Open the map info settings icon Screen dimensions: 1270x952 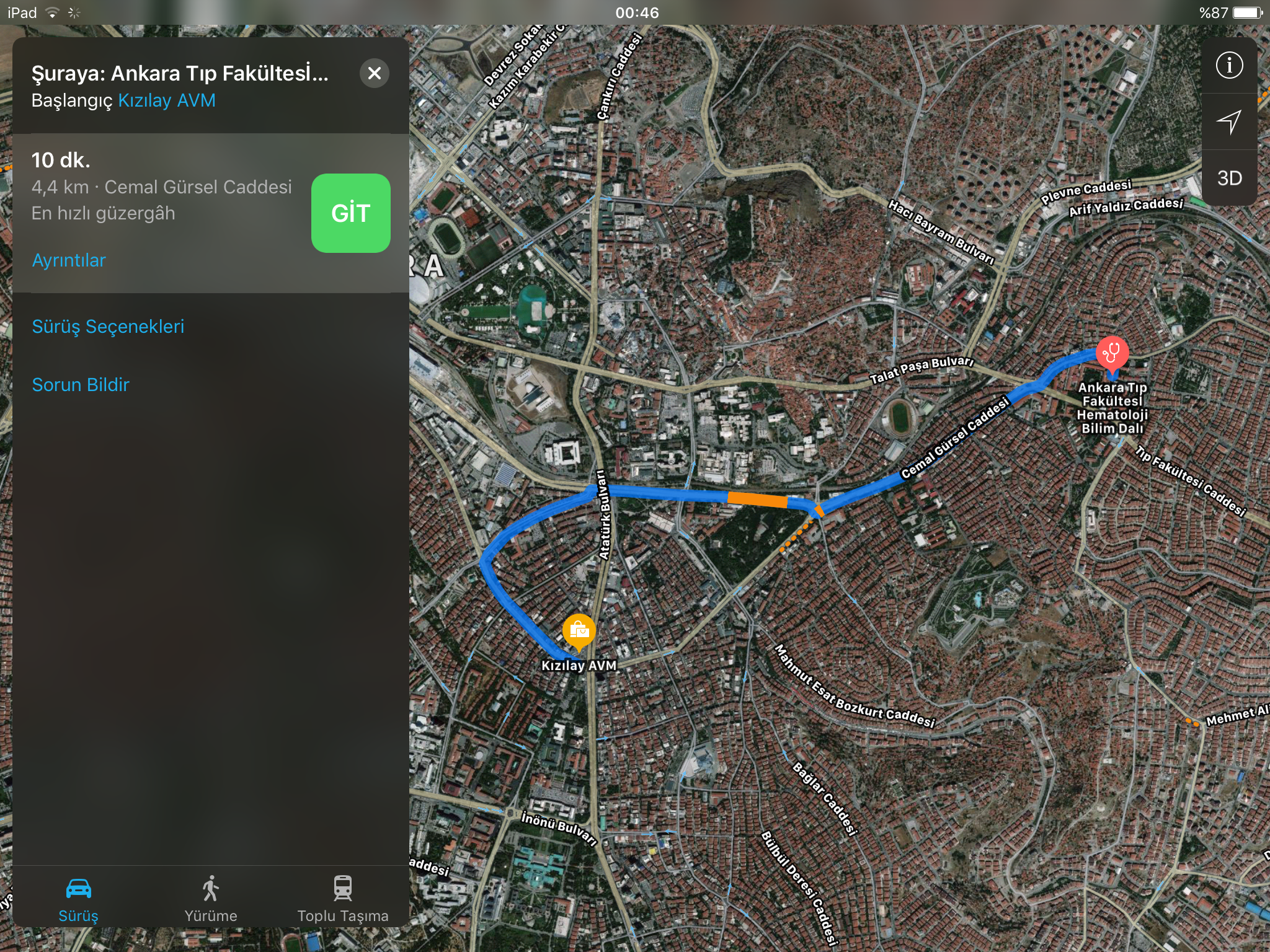pos(1229,65)
